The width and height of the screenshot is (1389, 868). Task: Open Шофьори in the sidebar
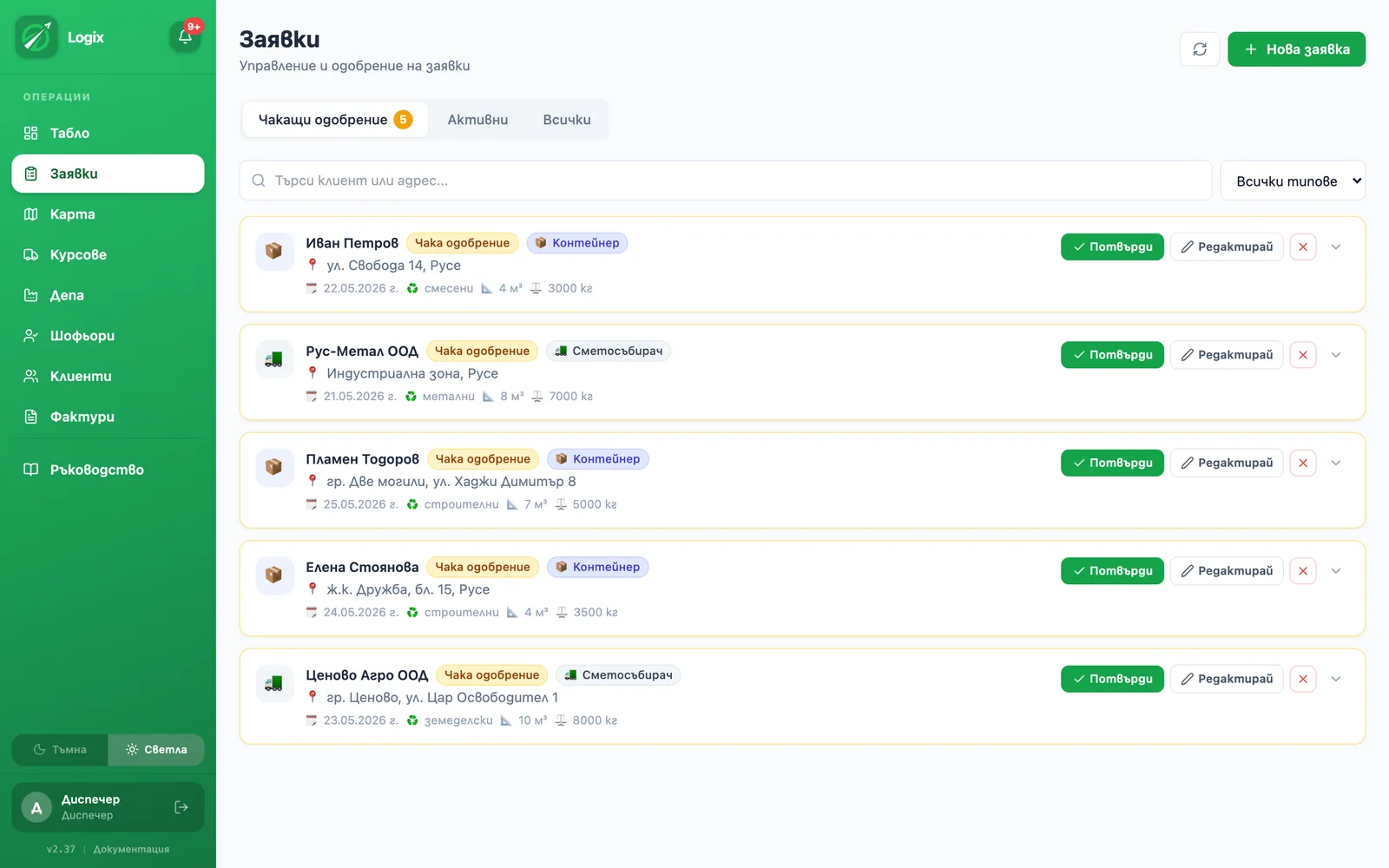pos(108,336)
